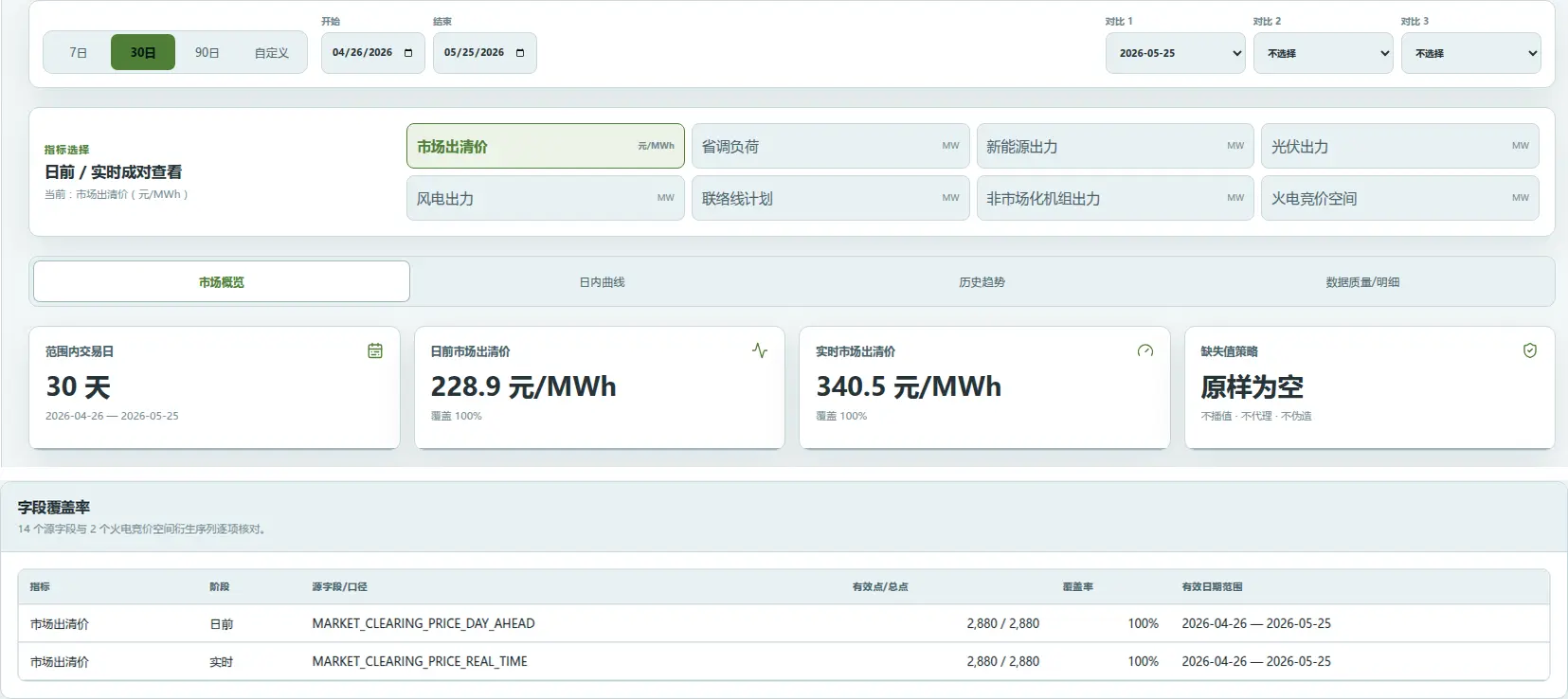Select the 90日 range option
The width and height of the screenshot is (1568, 699).
(207, 53)
